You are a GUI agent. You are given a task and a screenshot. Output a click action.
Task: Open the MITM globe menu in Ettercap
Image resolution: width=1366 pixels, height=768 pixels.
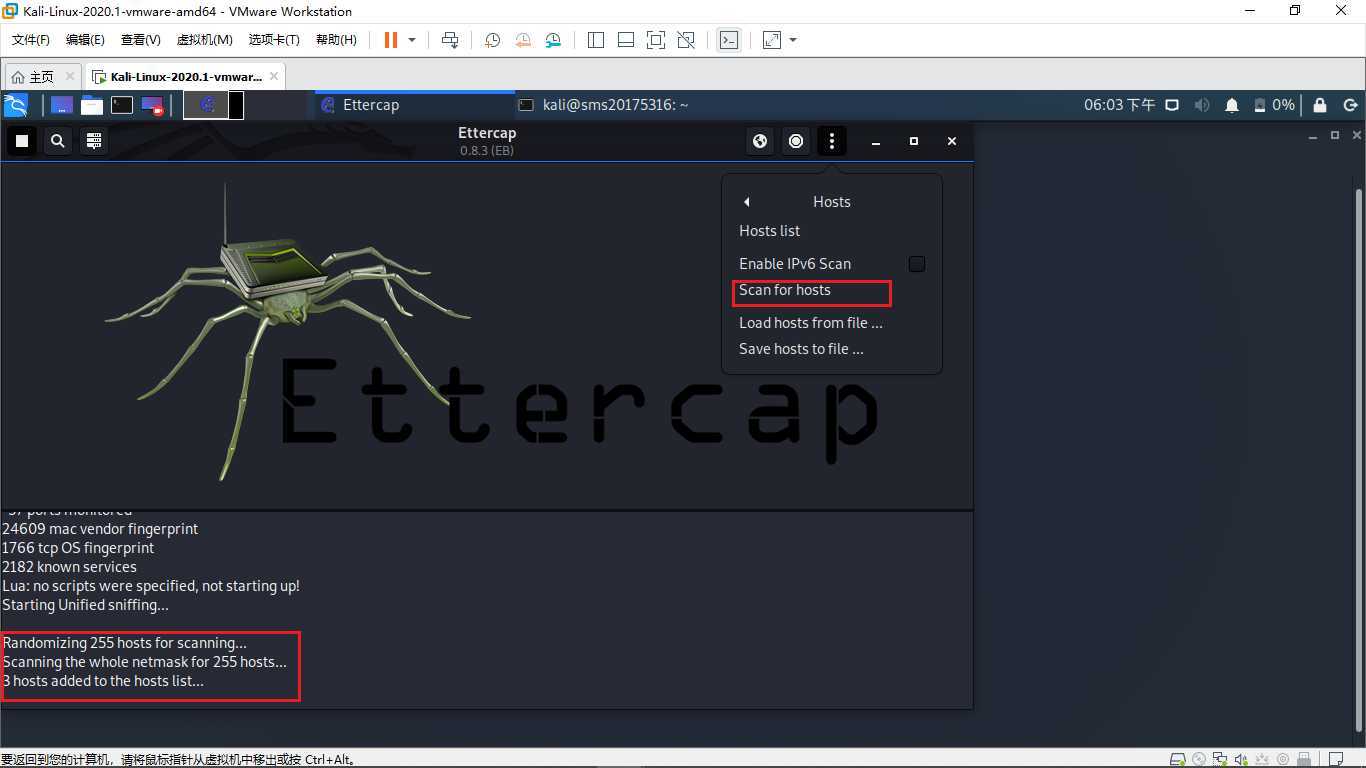click(760, 141)
